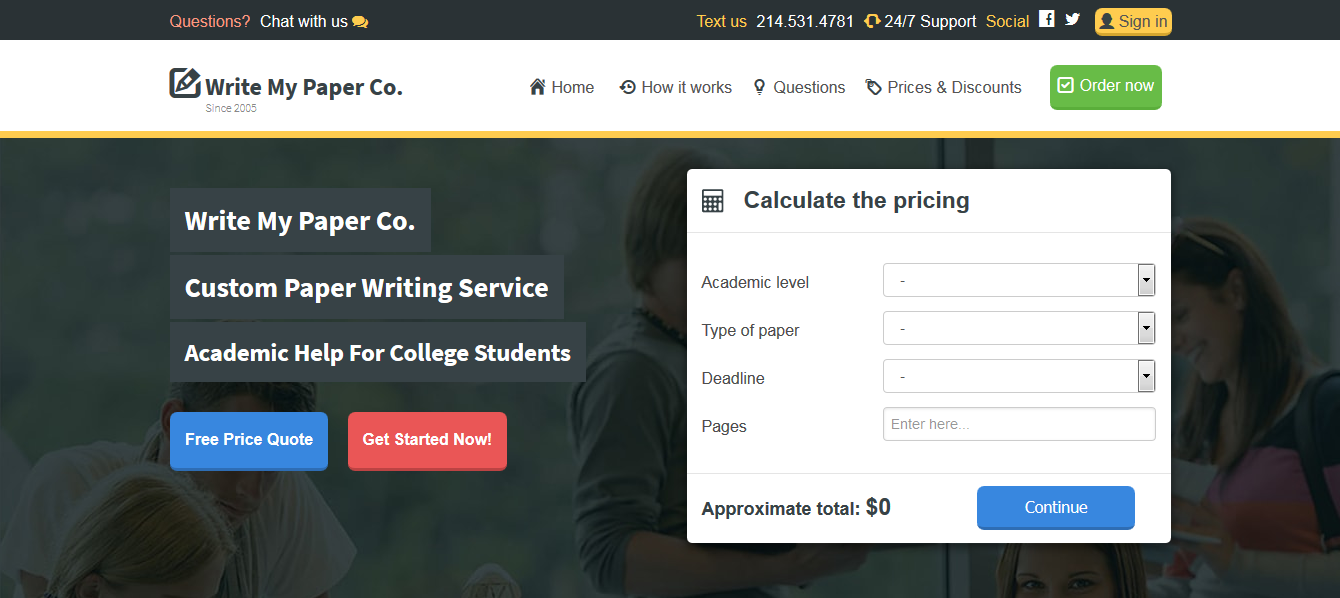The width and height of the screenshot is (1340, 598).
Task: Click the Sign in button
Action: [x=1133, y=21]
